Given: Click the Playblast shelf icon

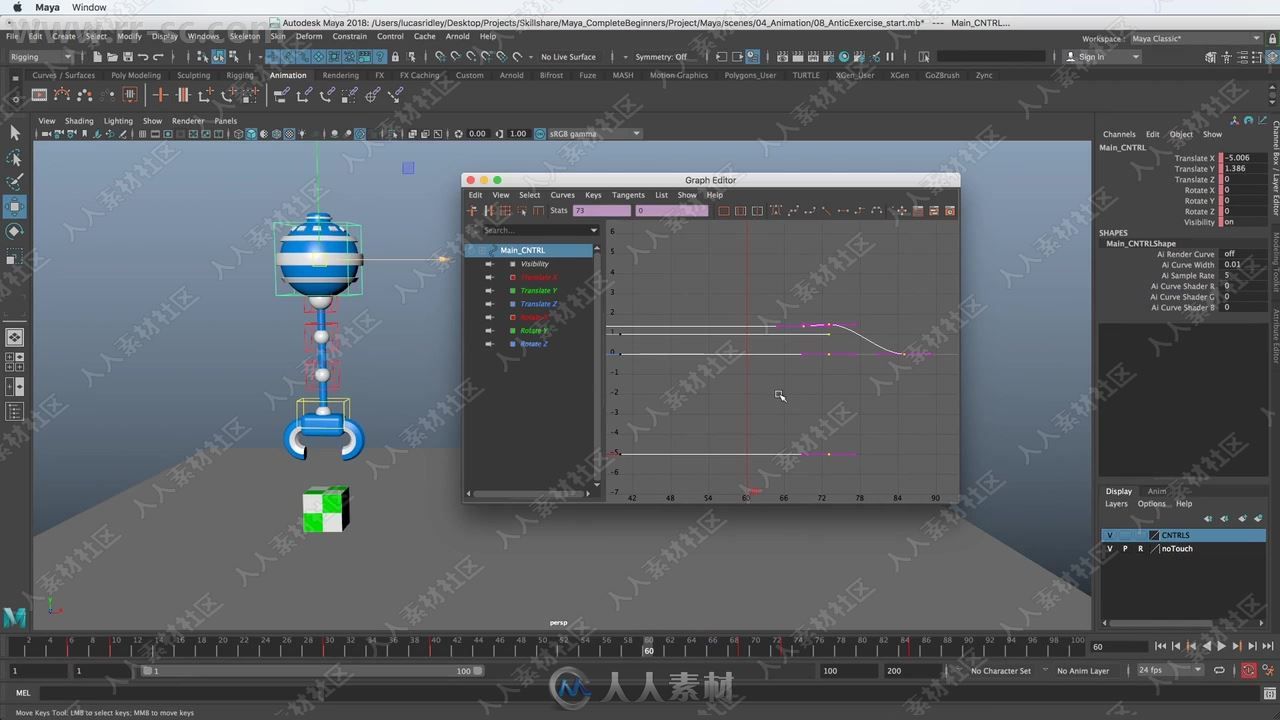Looking at the screenshot, I should (39, 95).
